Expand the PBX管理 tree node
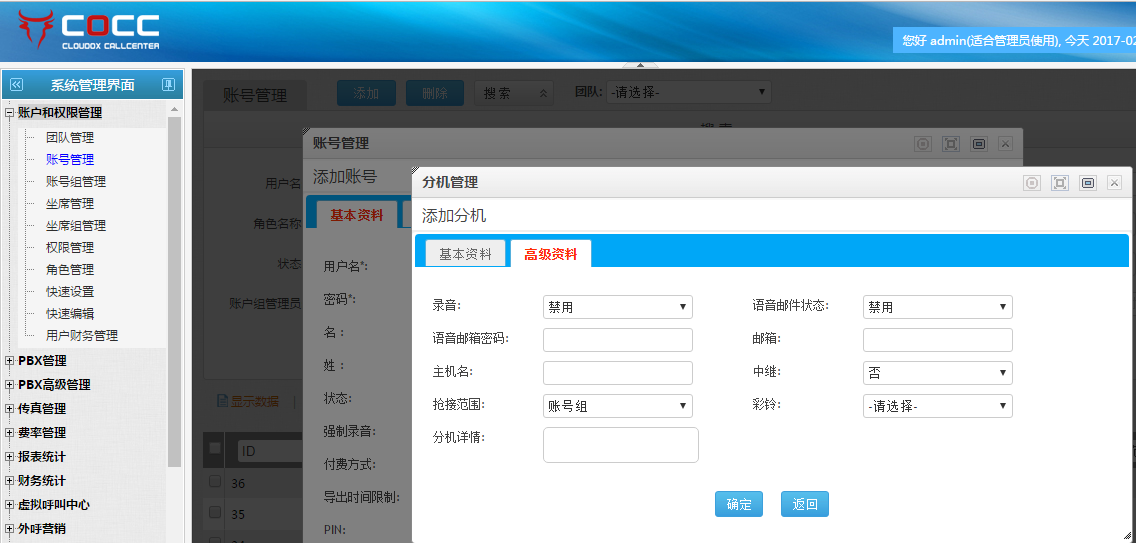The width and height of the screenshot is (1136, 543). [x=10, y=361]
